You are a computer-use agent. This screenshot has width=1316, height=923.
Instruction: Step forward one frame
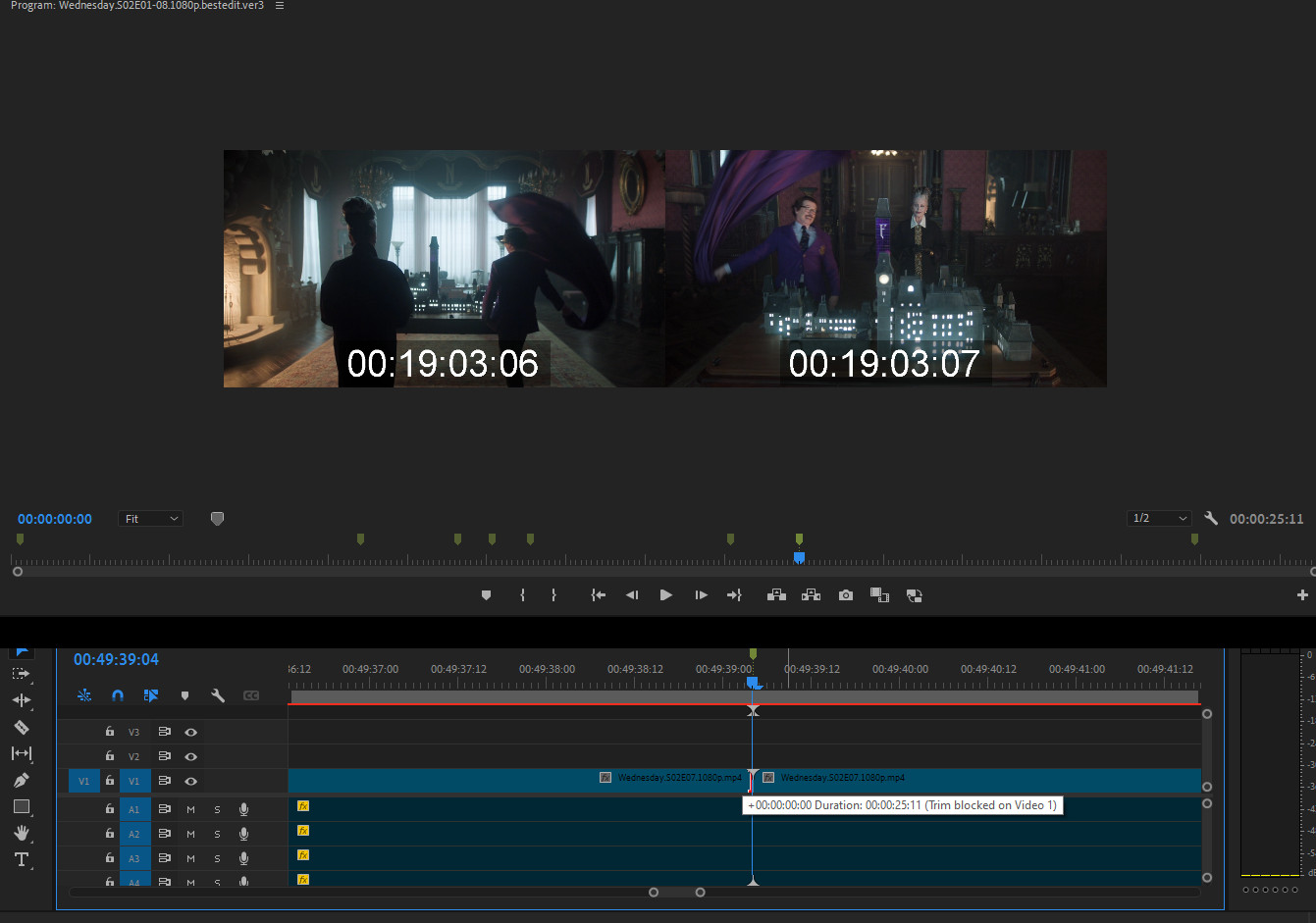coord(701,595)
